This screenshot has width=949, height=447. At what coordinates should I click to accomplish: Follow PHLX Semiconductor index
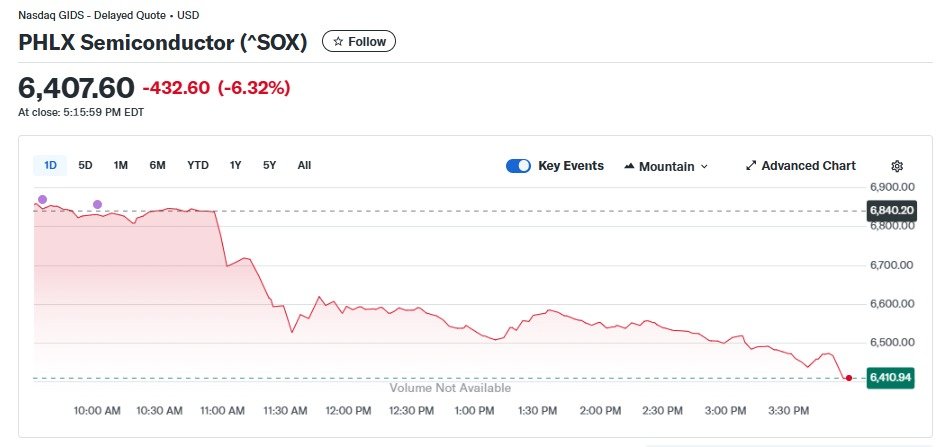[x=359, y=42]
